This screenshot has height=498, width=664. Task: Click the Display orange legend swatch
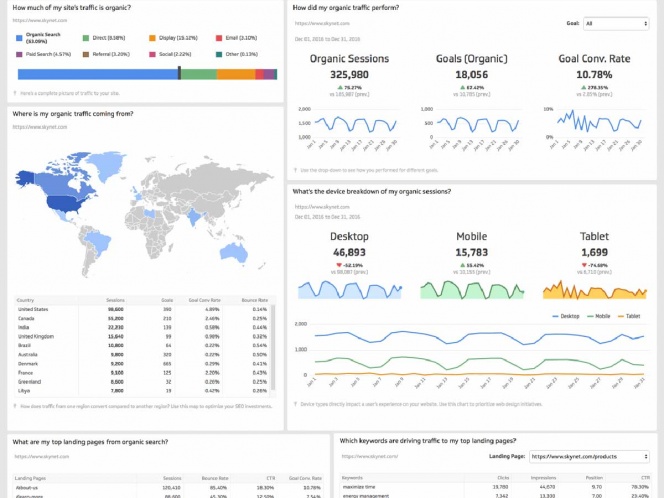152,38
